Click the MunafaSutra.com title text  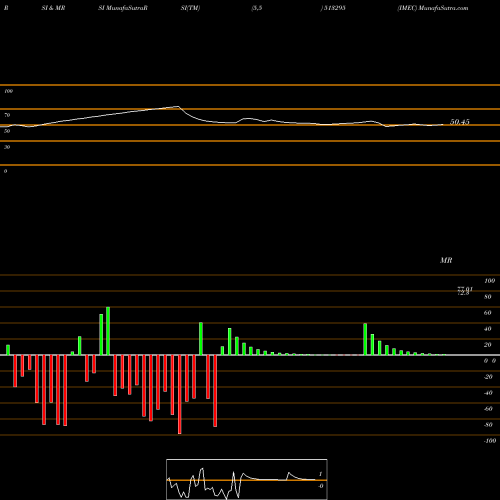point(443,8)
